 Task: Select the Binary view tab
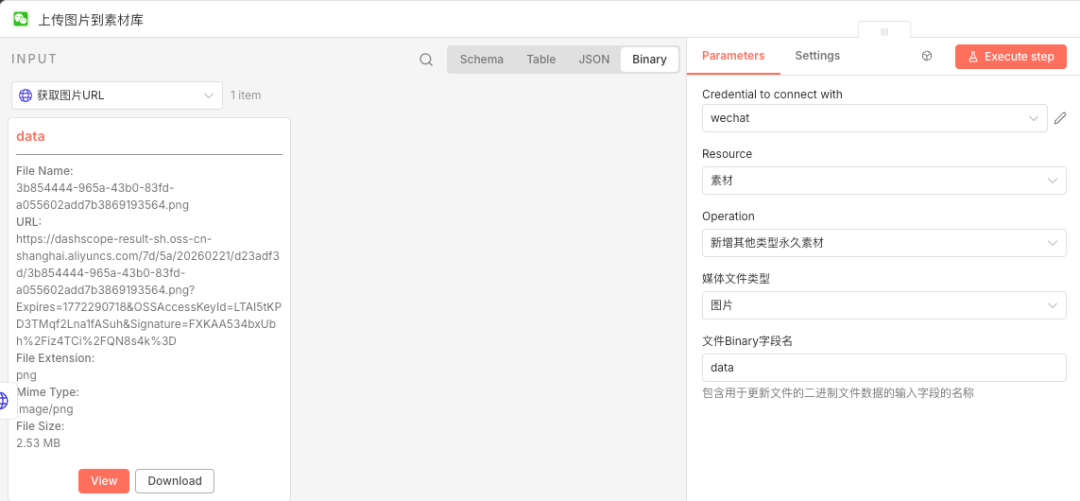click(649, 60)
